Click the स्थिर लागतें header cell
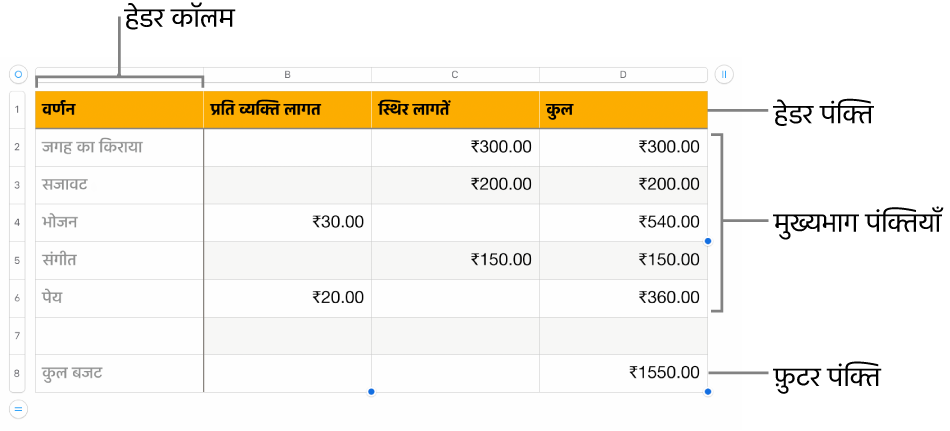950x431 pixels. click(455, 110)
